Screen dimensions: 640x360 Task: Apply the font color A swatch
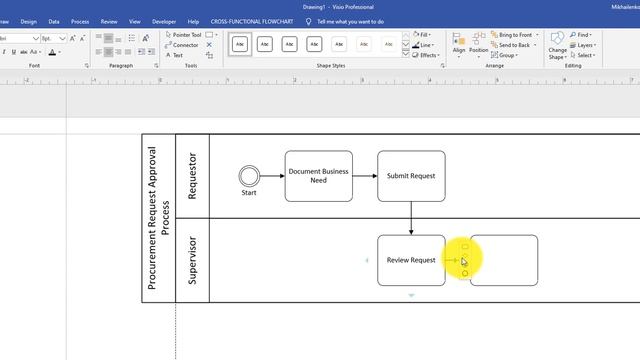click(x=52, y=52)
